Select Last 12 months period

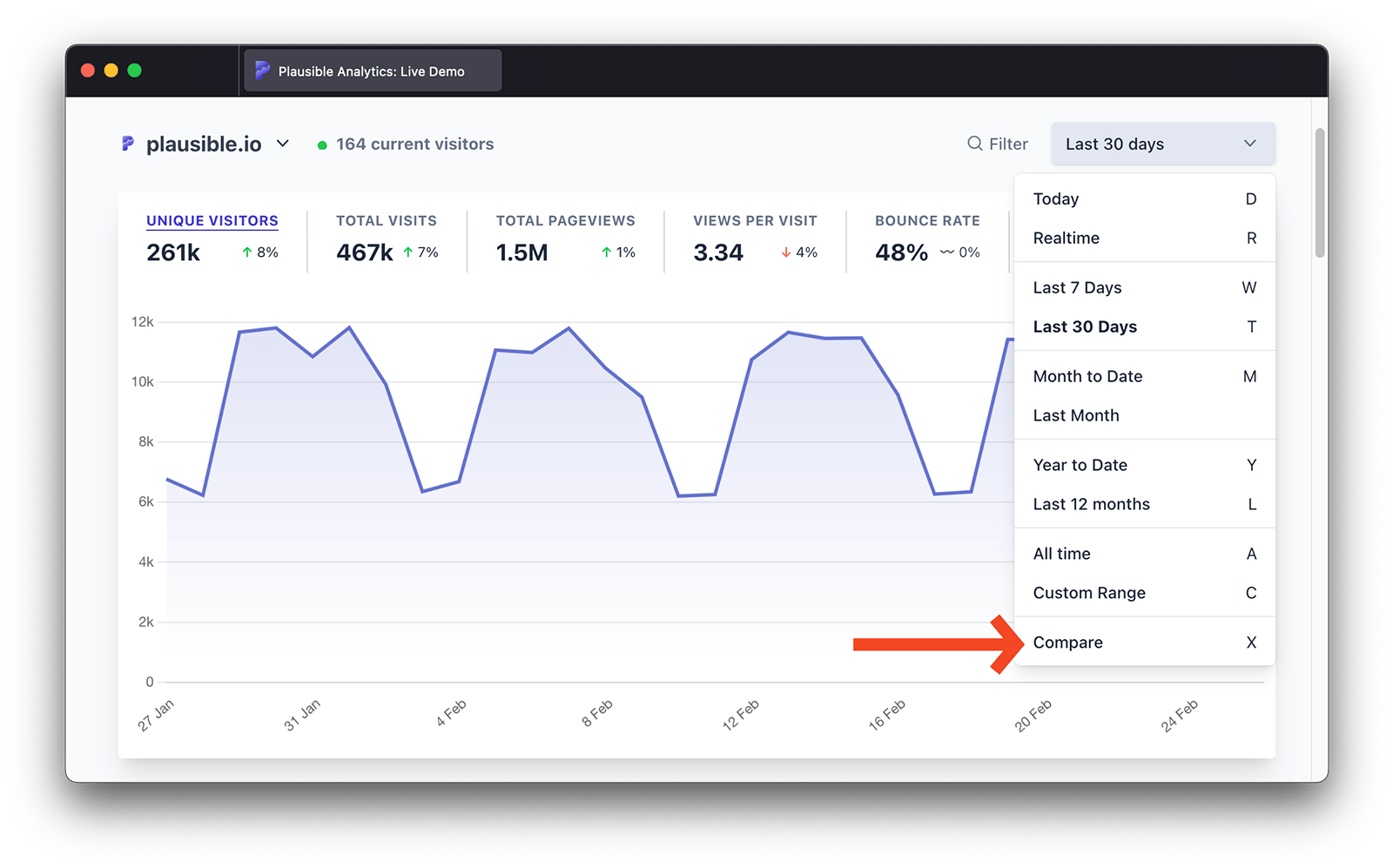(x=1144, y=504)
